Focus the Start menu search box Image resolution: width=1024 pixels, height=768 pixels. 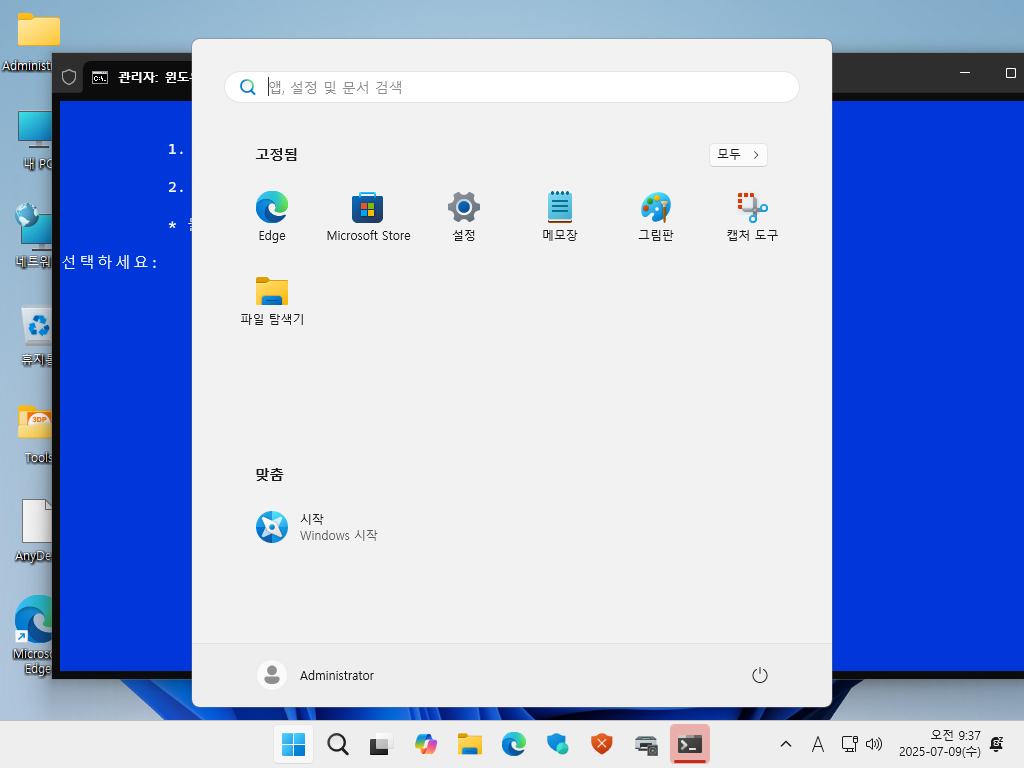pos(512,87)
